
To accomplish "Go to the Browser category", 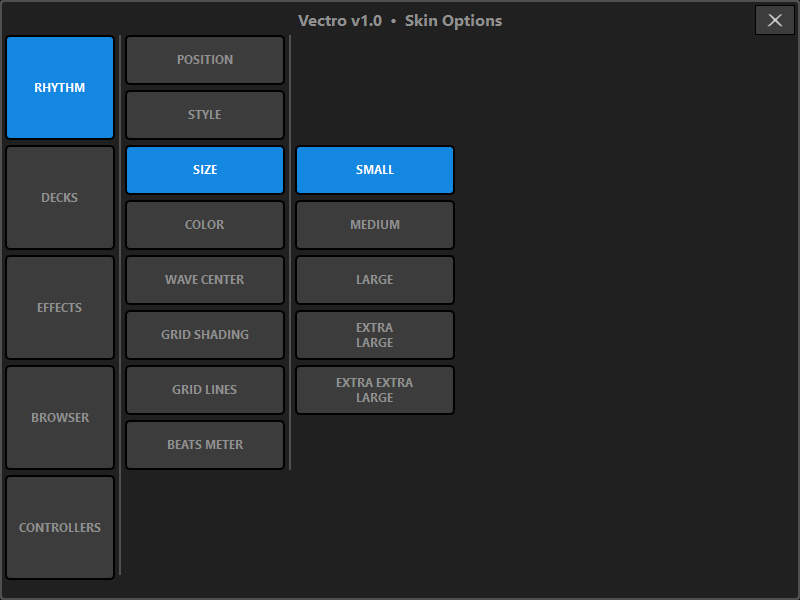I will pyautogui.click(x=60, y=417).
